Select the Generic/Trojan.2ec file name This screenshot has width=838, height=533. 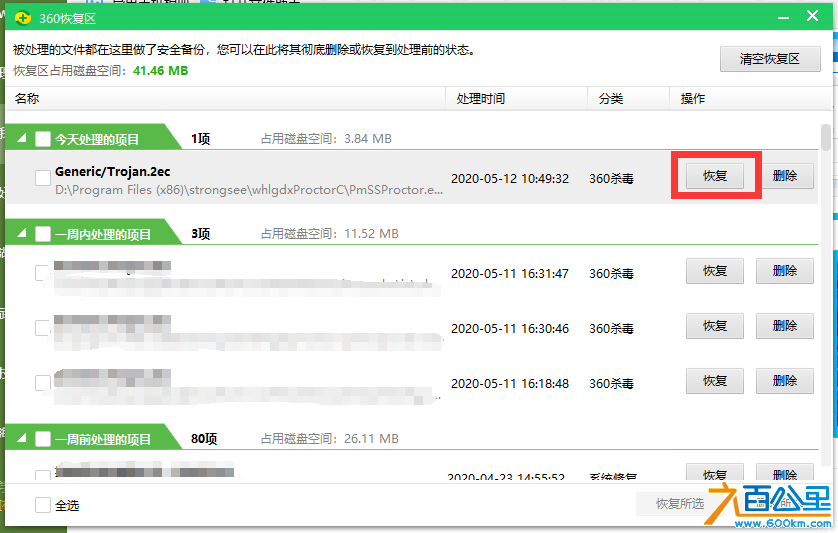113,172
